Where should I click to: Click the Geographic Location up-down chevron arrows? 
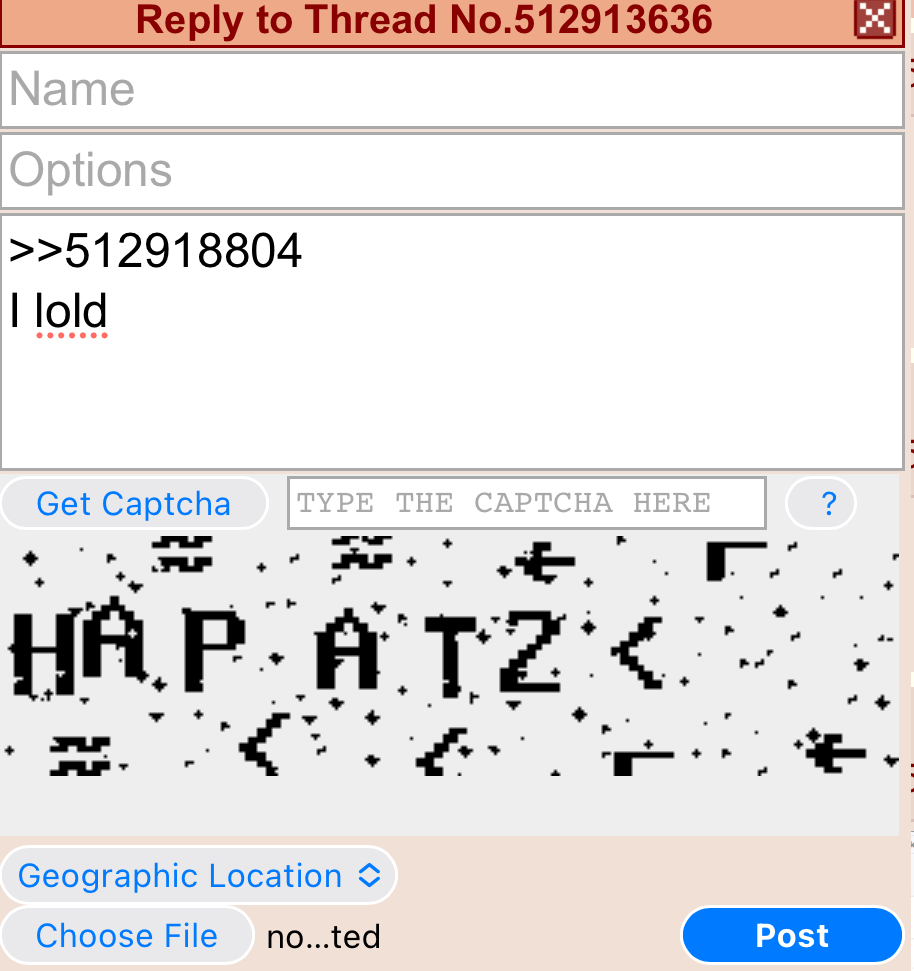coord(369,875)
